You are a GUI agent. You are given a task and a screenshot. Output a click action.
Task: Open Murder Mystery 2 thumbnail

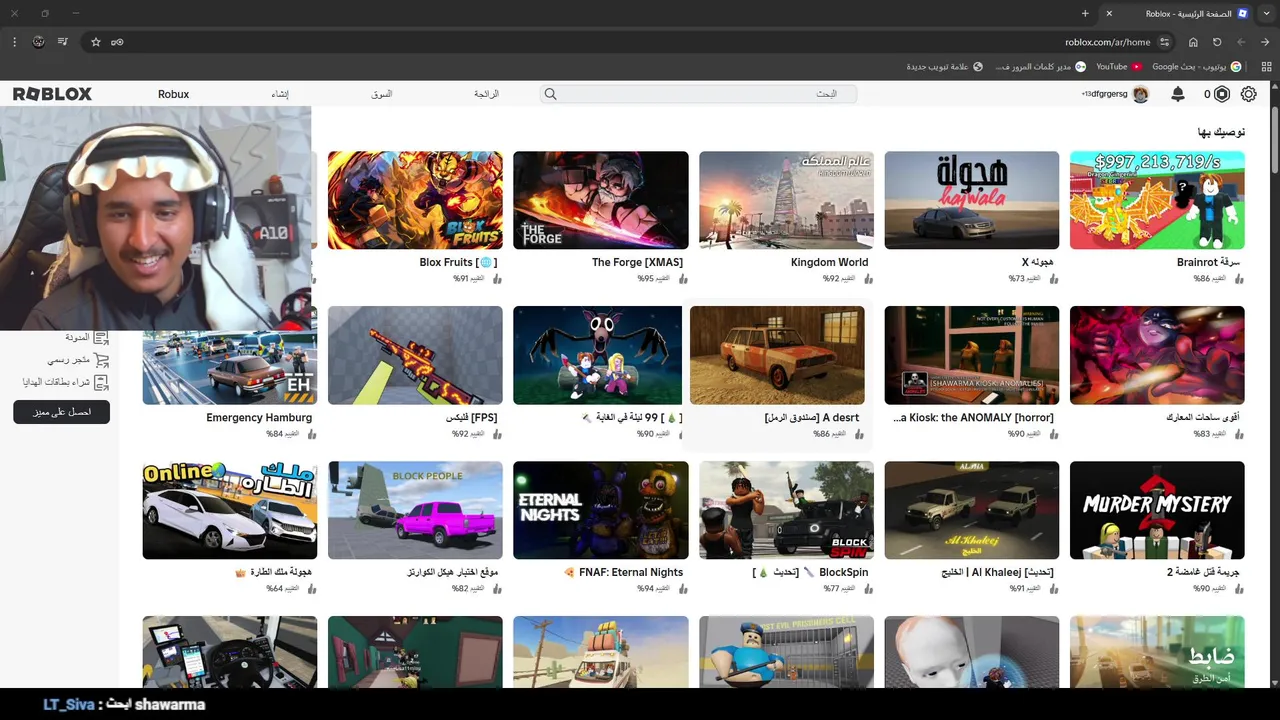1157,510
